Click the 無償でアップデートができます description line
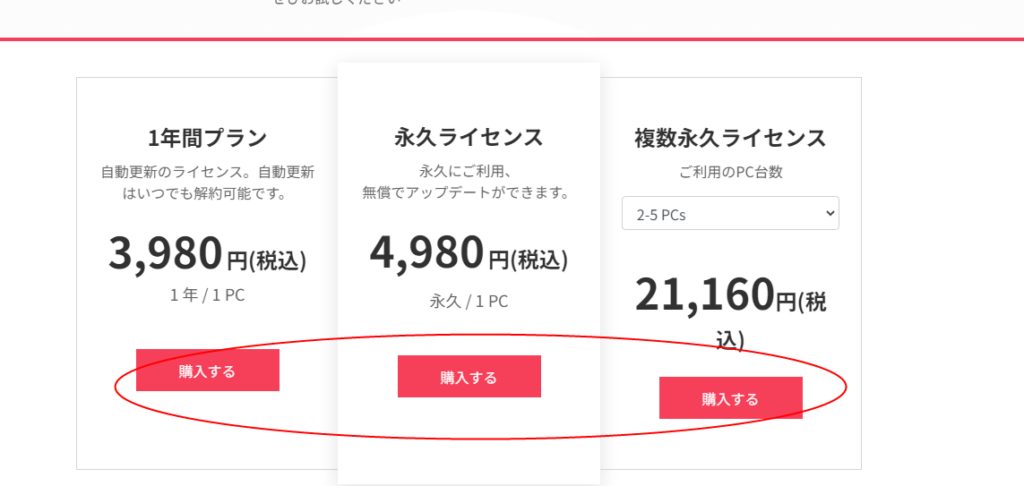 468,192
